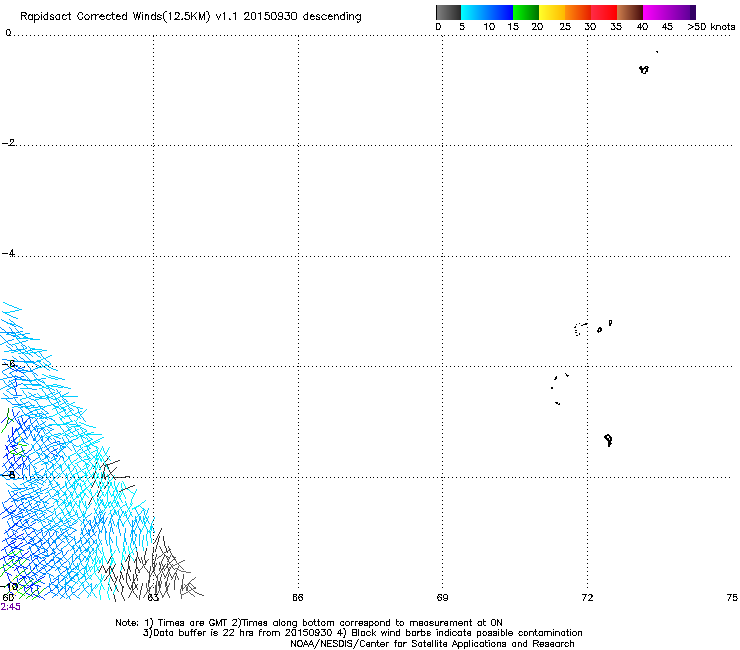Click the longitude label '75'

(x=732, y=598)
